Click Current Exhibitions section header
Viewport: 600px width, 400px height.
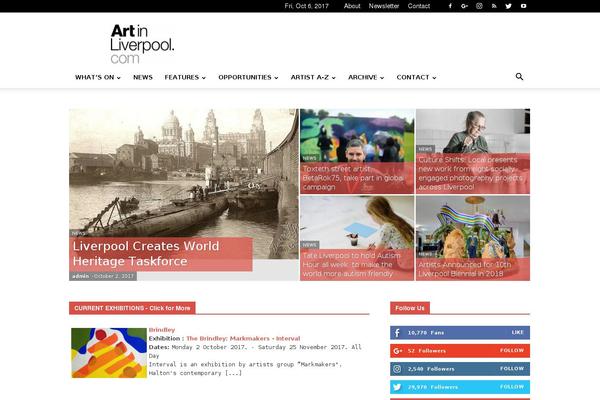[x=132, y=308]
